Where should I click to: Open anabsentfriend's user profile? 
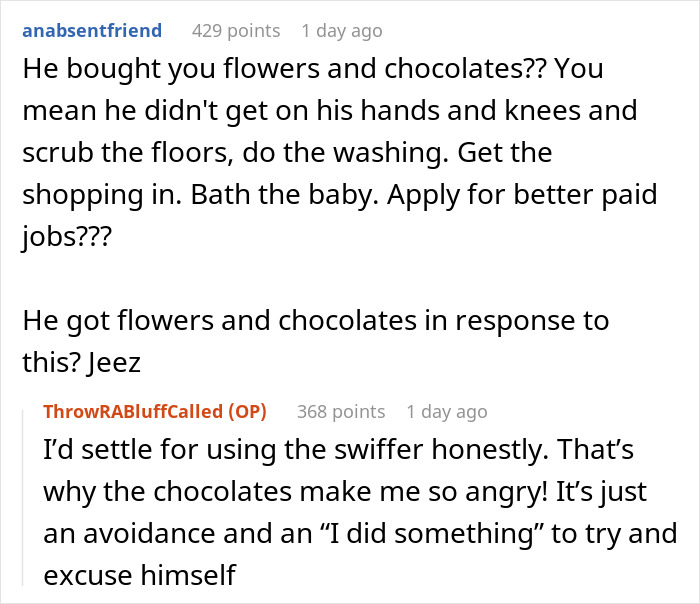point(90,31)
